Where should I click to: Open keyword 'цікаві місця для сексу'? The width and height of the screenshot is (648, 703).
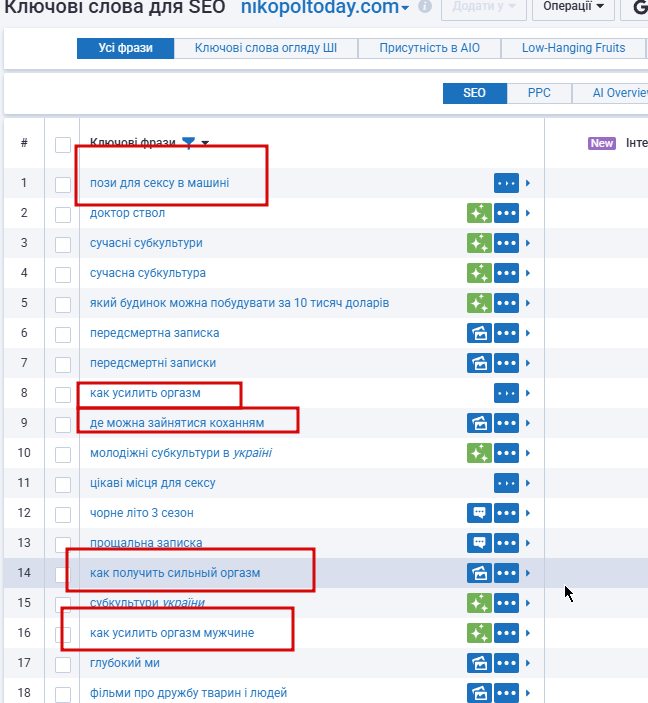153,483
